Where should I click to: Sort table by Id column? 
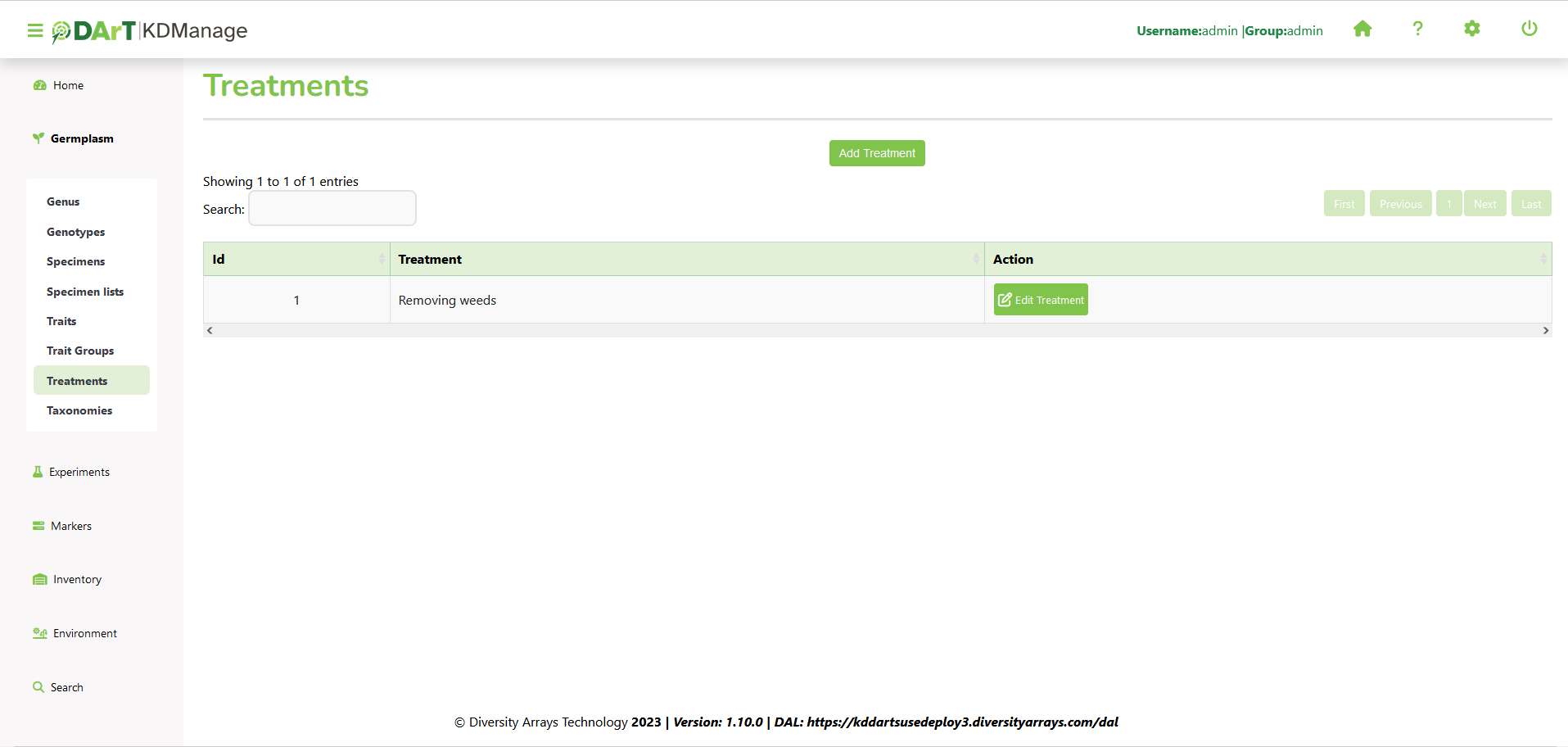296,259
